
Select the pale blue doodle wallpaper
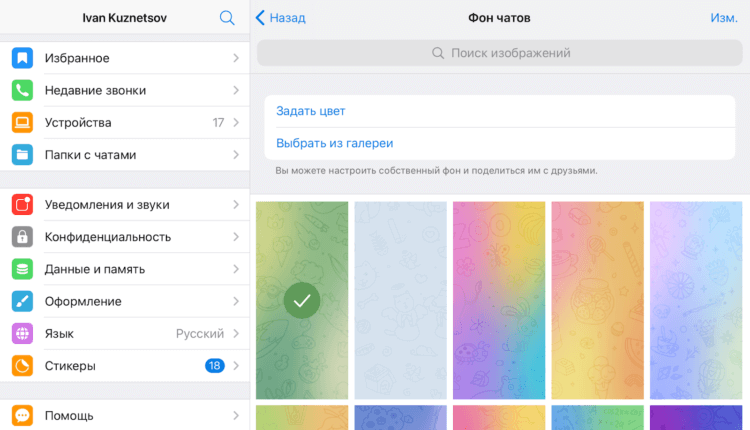[400, 300]
